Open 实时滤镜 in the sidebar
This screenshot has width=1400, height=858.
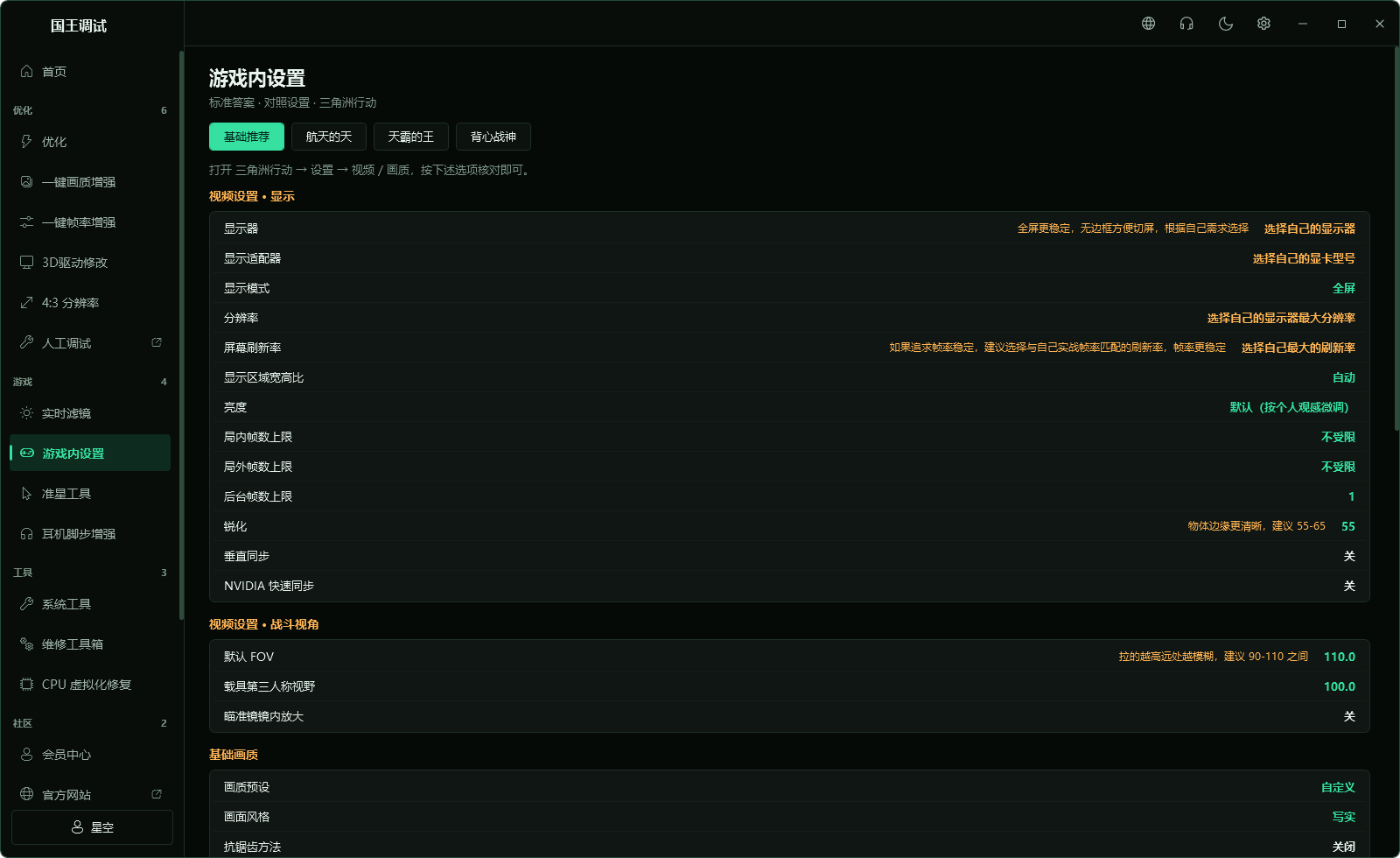[90, 413]
